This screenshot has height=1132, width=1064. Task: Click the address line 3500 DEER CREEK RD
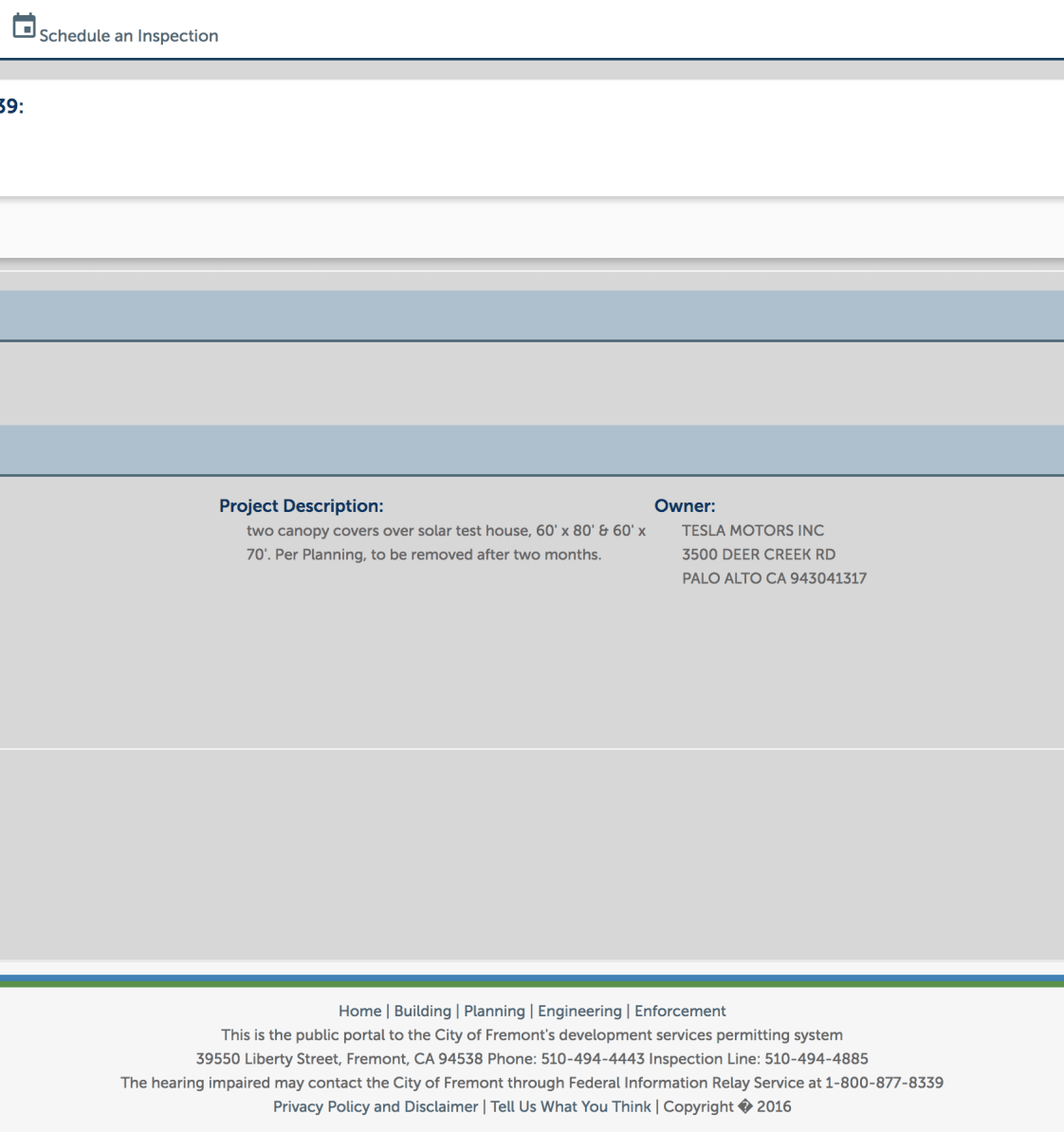tap(759, 555)
